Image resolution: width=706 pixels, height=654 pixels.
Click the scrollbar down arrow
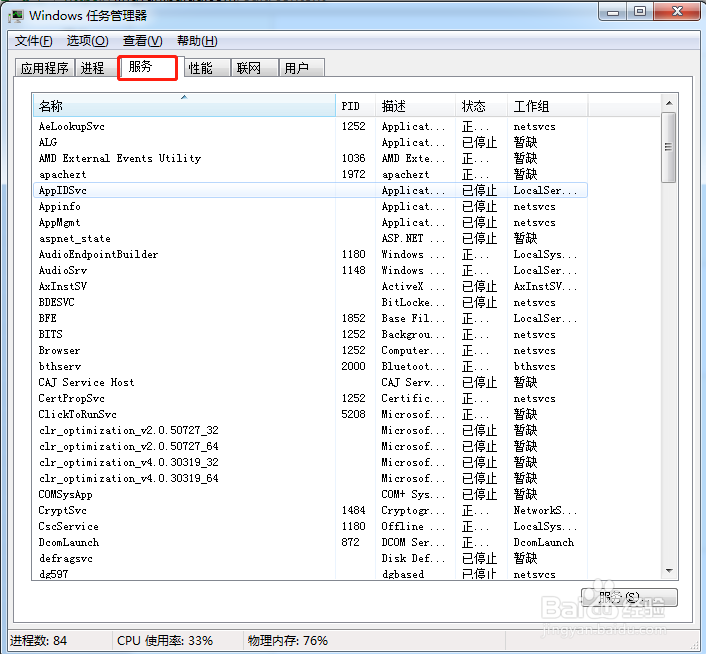pyautogui.click(x=669, y=571)
